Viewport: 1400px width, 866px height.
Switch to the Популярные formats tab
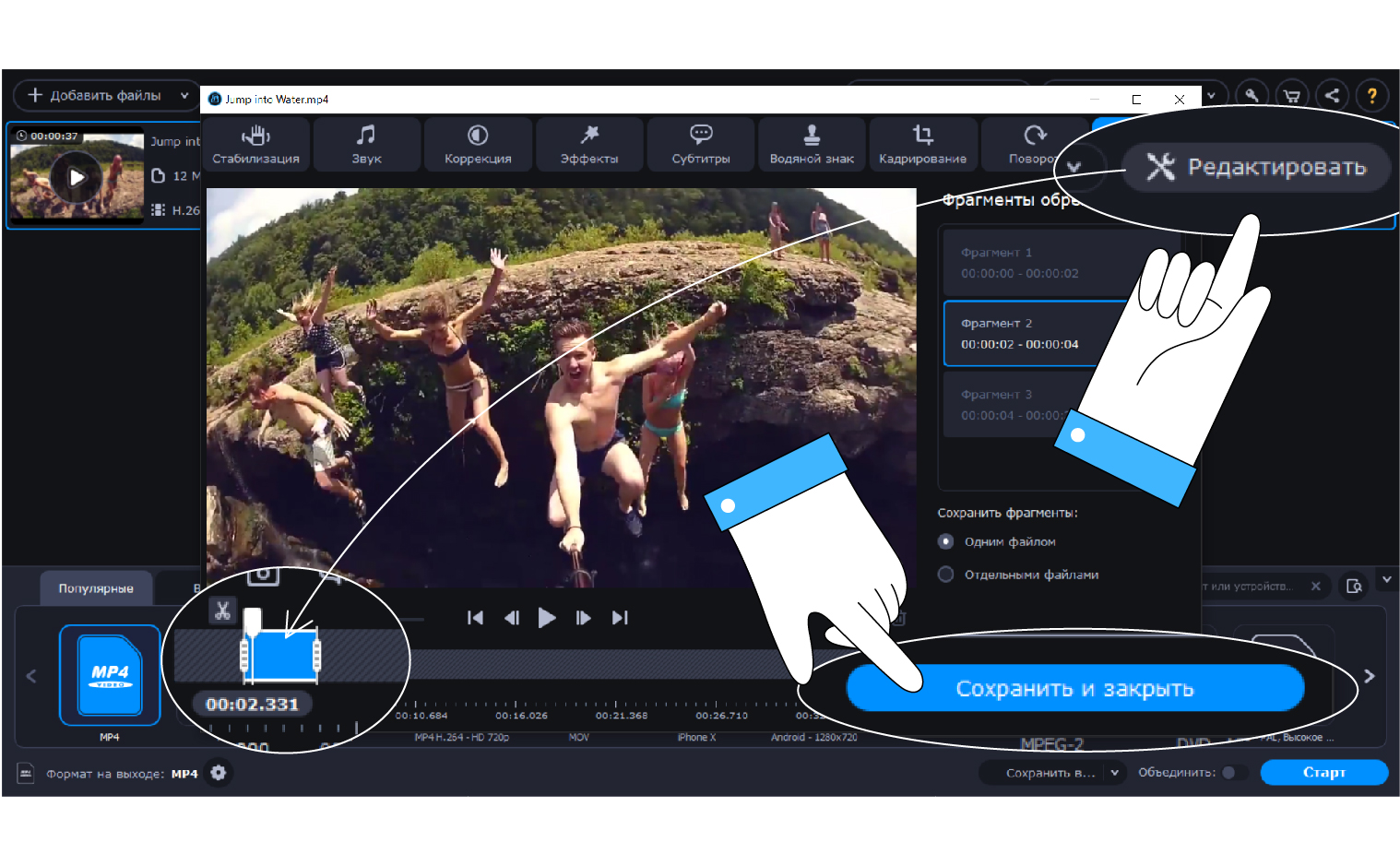coord(96,588)
